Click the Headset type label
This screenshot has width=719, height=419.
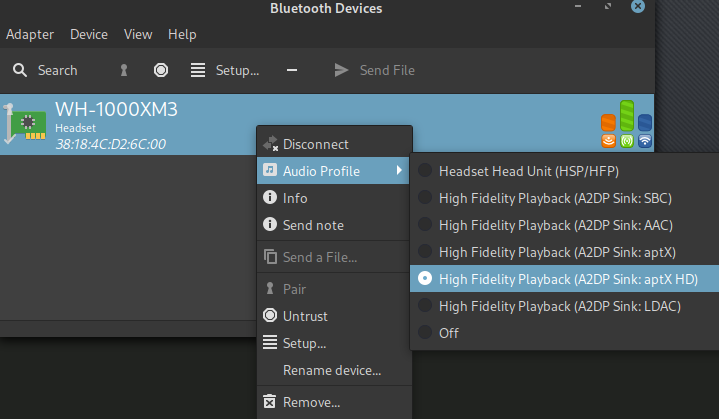tap(76, 128)
